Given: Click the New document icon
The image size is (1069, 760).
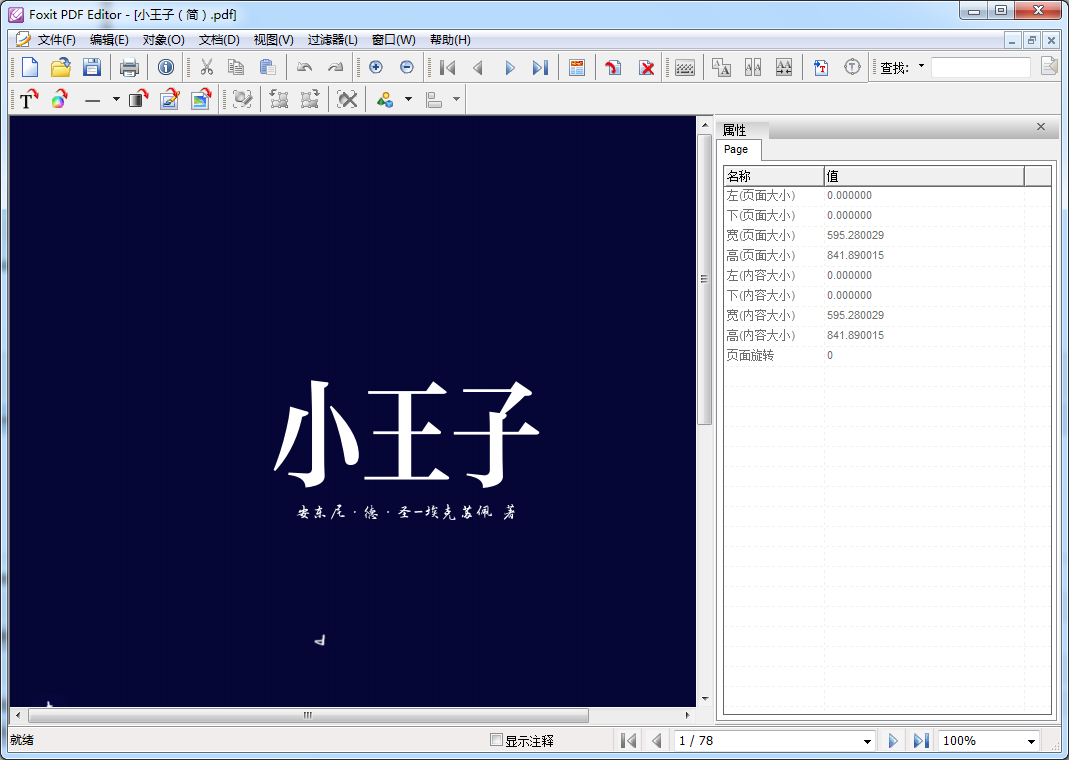Looking at the screenshot, I should [30, 68].
